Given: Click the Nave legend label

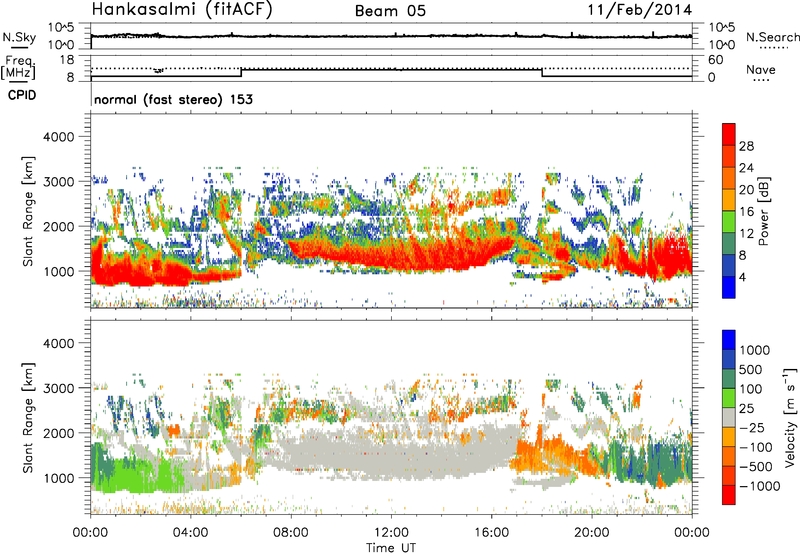Looking at the screenshot, I should coord(760,69).
